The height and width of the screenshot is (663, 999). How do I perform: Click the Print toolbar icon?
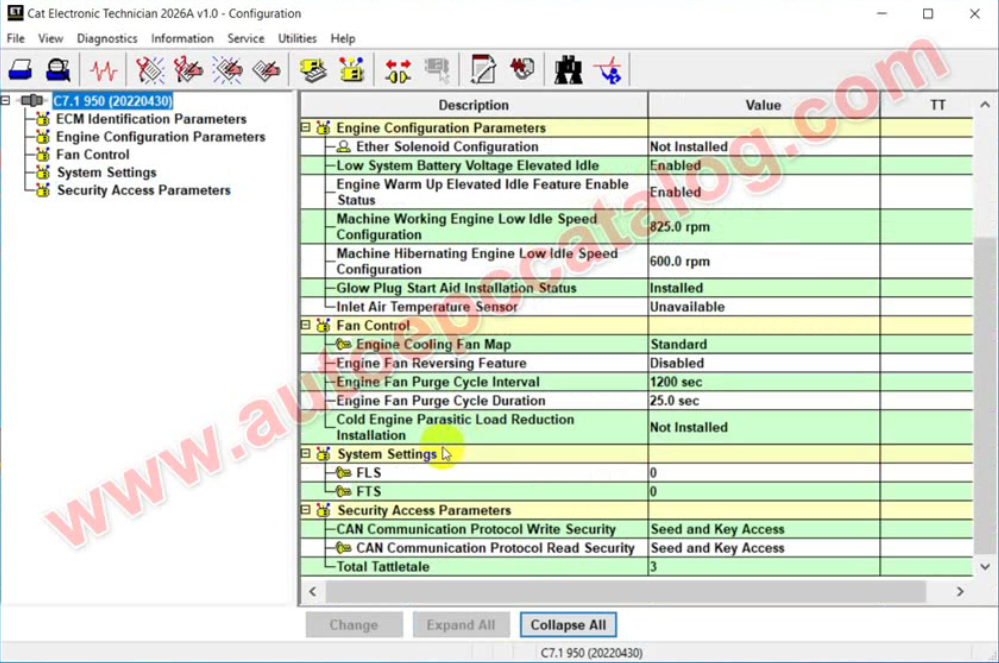click(22, 71)
